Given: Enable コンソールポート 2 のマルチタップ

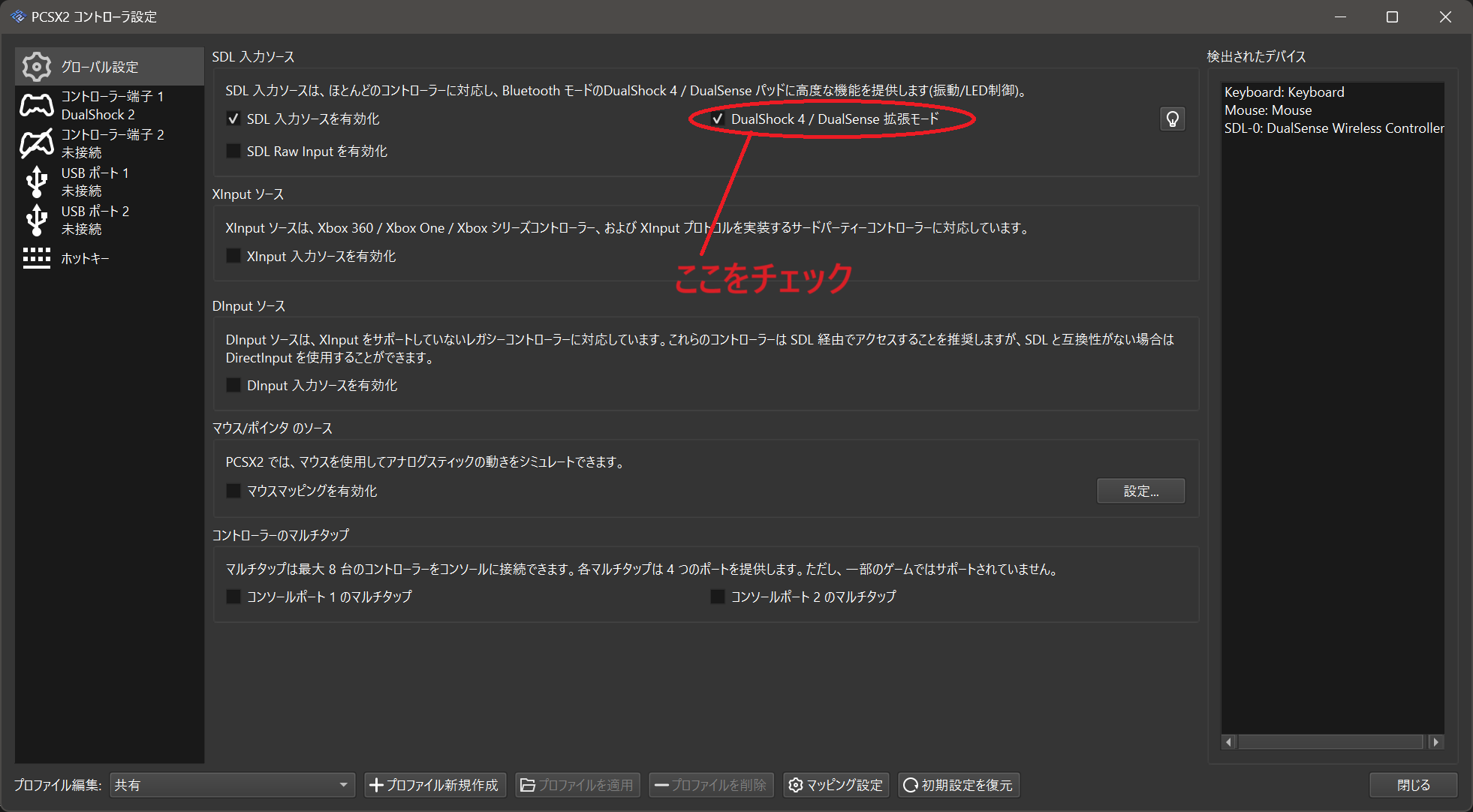Looking at the screenshot, I should (x=718, y=597).
